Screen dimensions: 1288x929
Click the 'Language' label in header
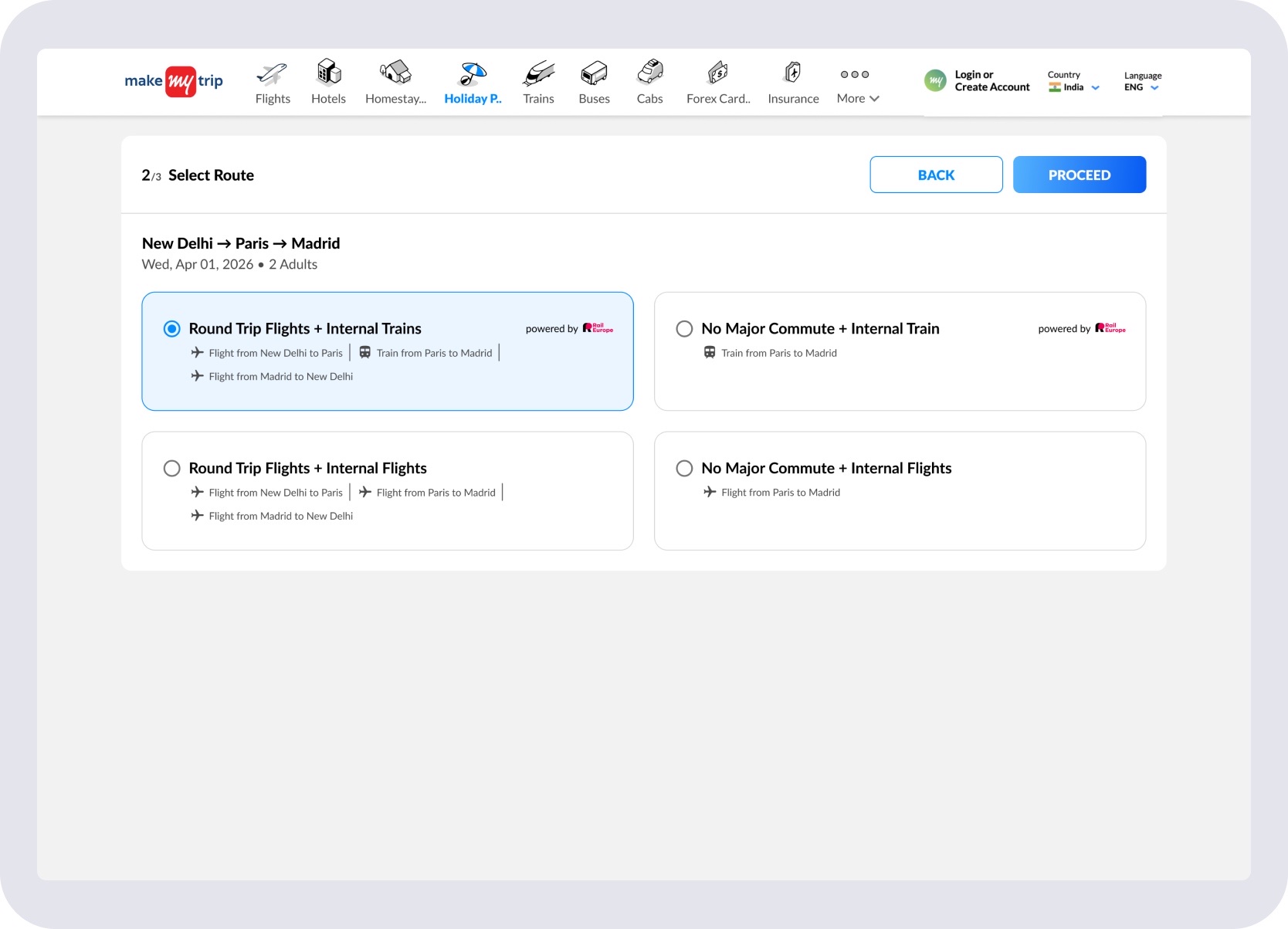tap(1143, 76)
